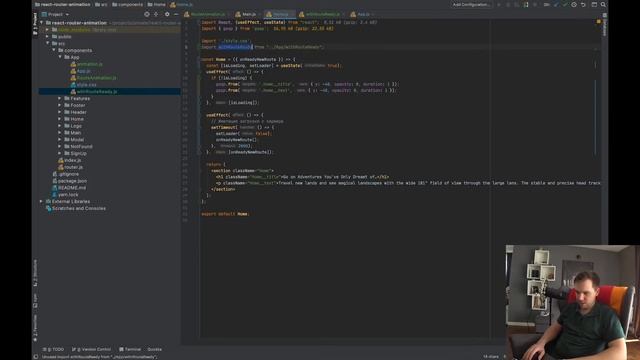Open the Version Control tool window
640x360 pixels.
pyautogui.click(x=91, y=349)
